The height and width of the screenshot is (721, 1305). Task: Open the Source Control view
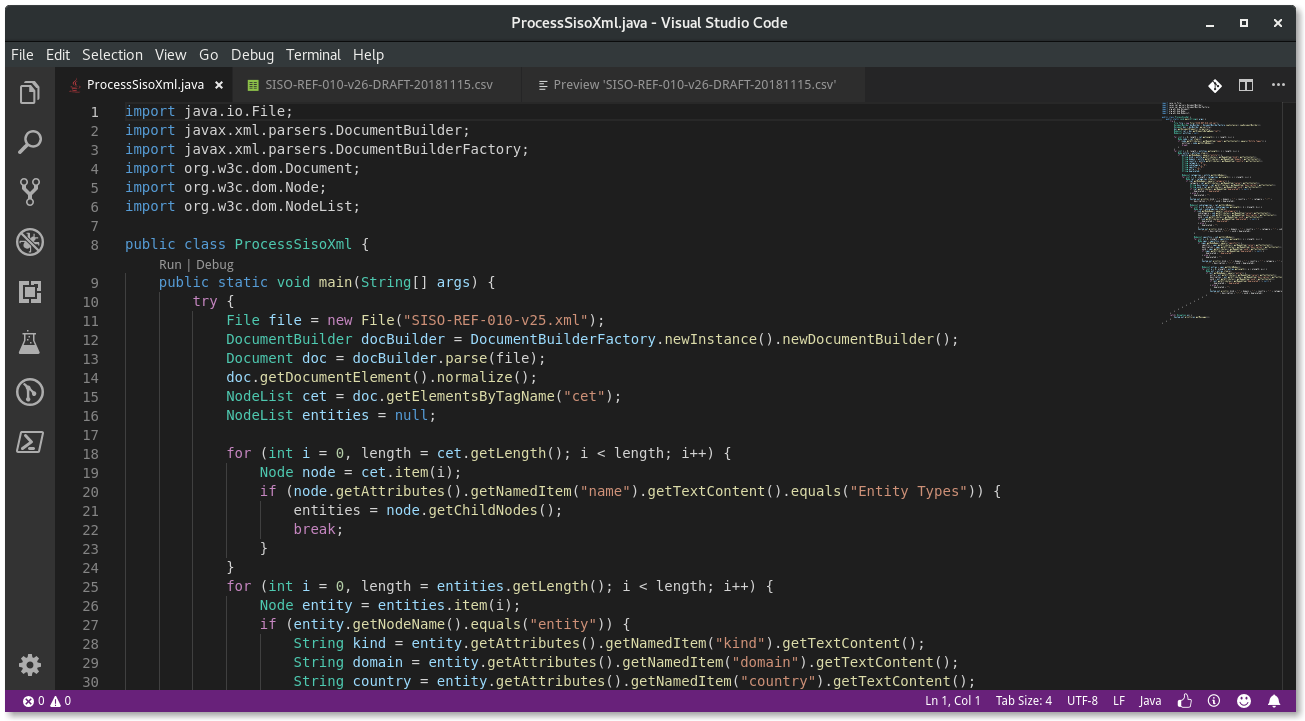[x=30, y=191]
